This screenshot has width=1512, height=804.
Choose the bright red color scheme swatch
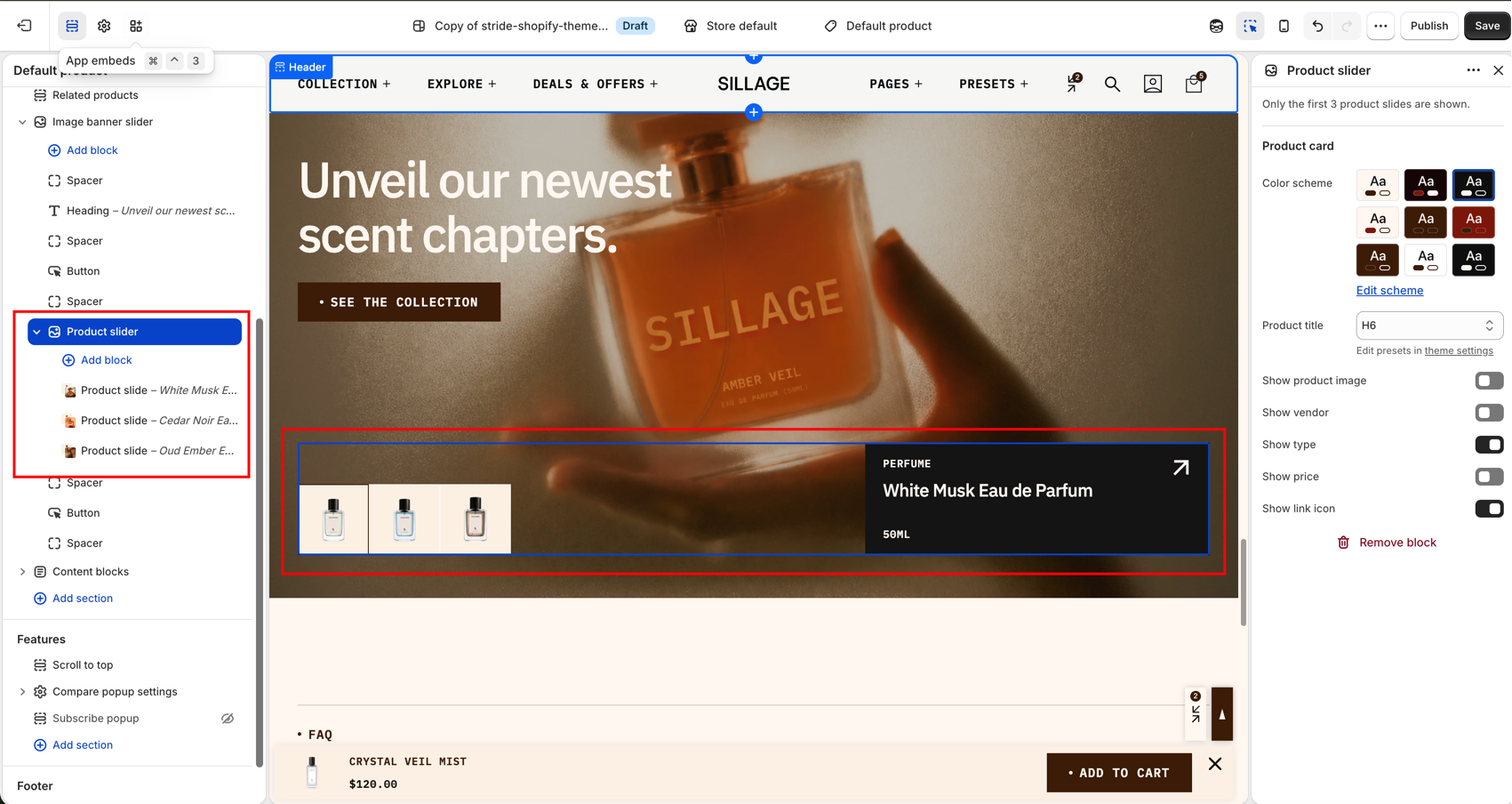[1473, 222]
